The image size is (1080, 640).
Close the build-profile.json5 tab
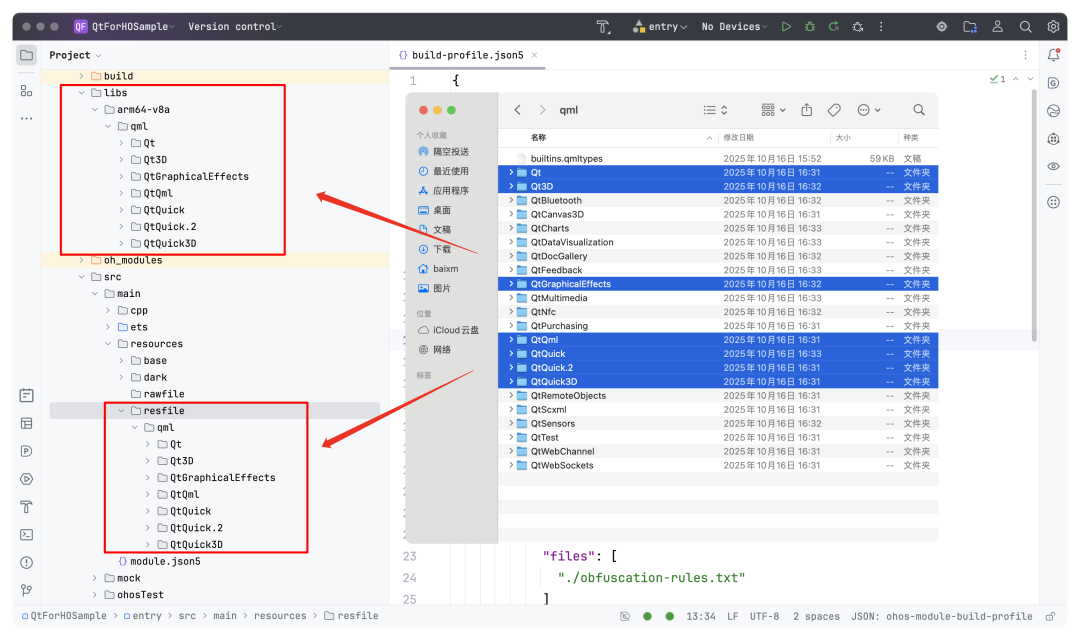pyautogui.click(x=534, y=55)
